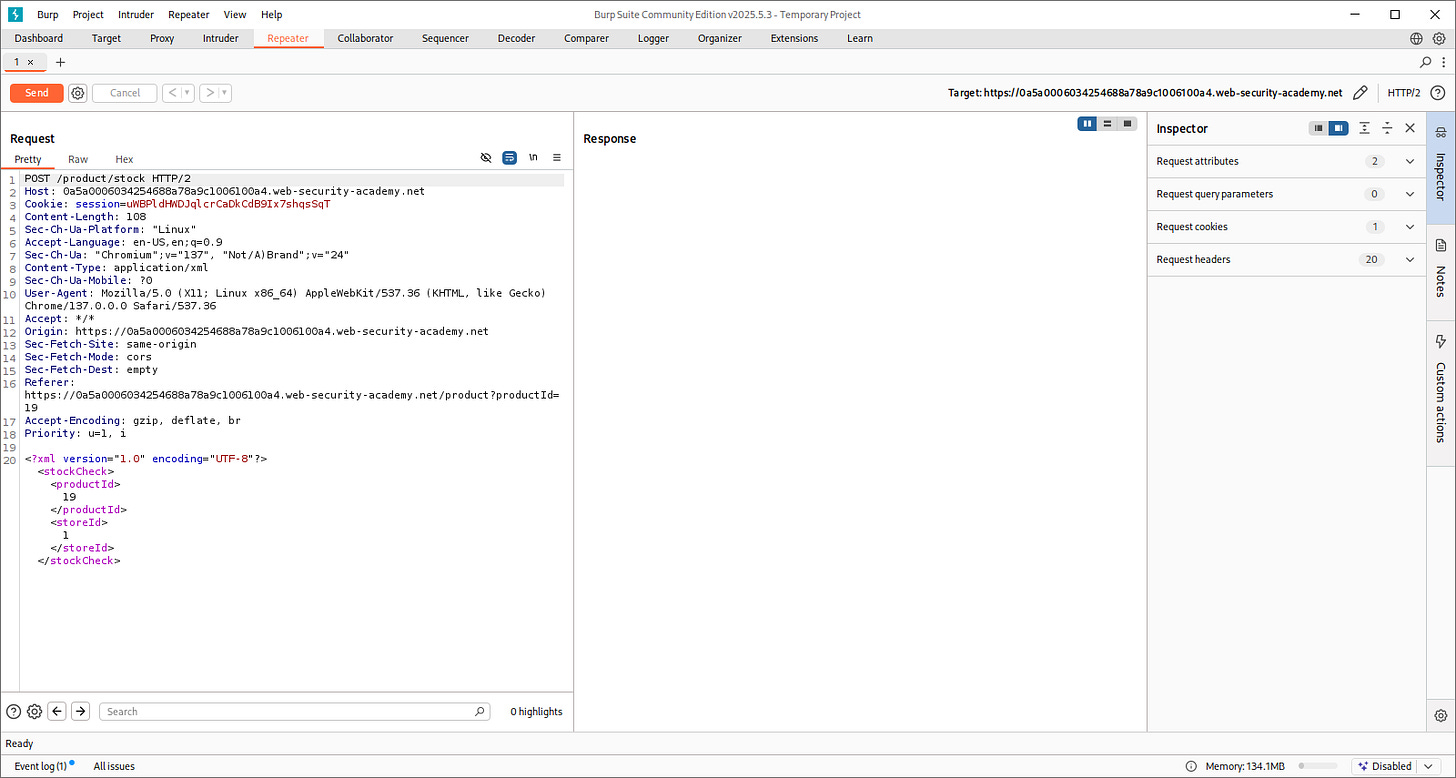Switch to the Intruder tab
1456x778 pixels.
[x=221, y=38]
